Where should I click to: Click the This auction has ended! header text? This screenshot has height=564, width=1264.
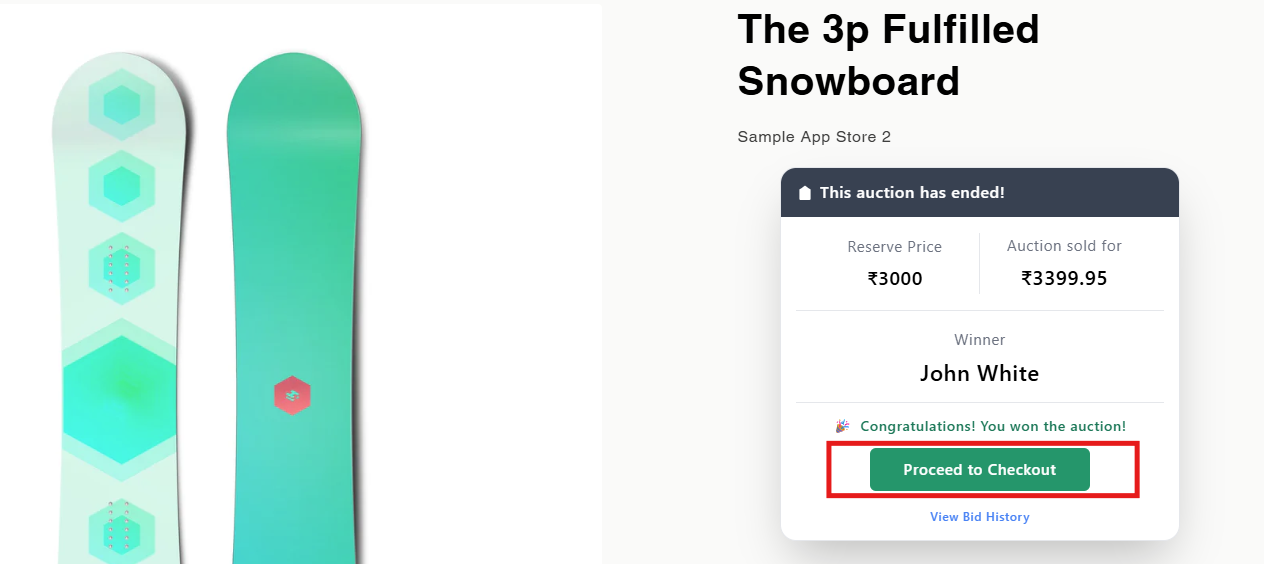pyautogui.click(x=912, y=193)
